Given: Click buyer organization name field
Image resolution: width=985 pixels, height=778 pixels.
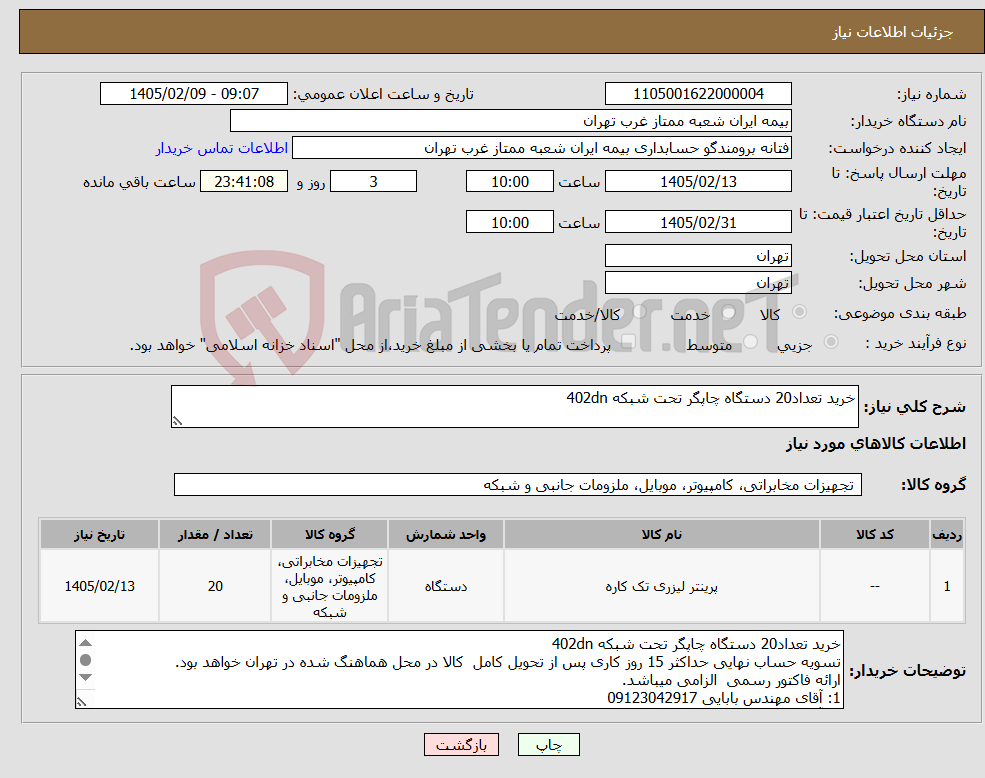Looking at the screenshot, I should tap(511, 121).
